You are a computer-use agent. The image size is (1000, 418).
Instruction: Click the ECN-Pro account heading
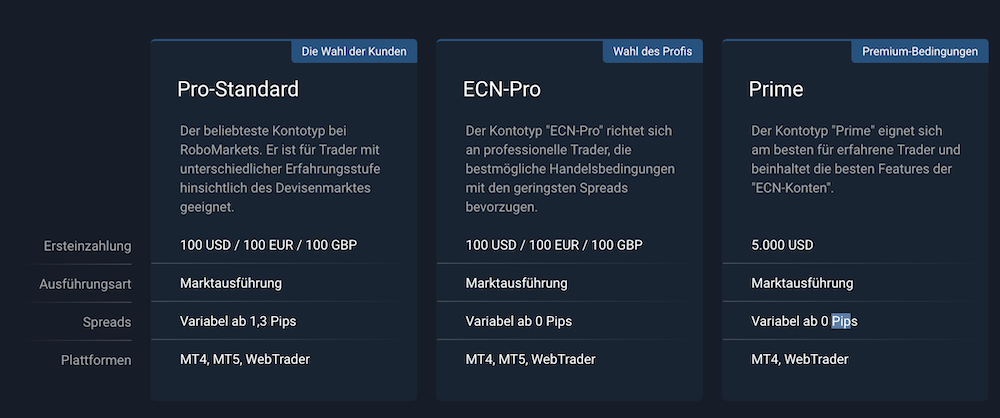(502, 89)
